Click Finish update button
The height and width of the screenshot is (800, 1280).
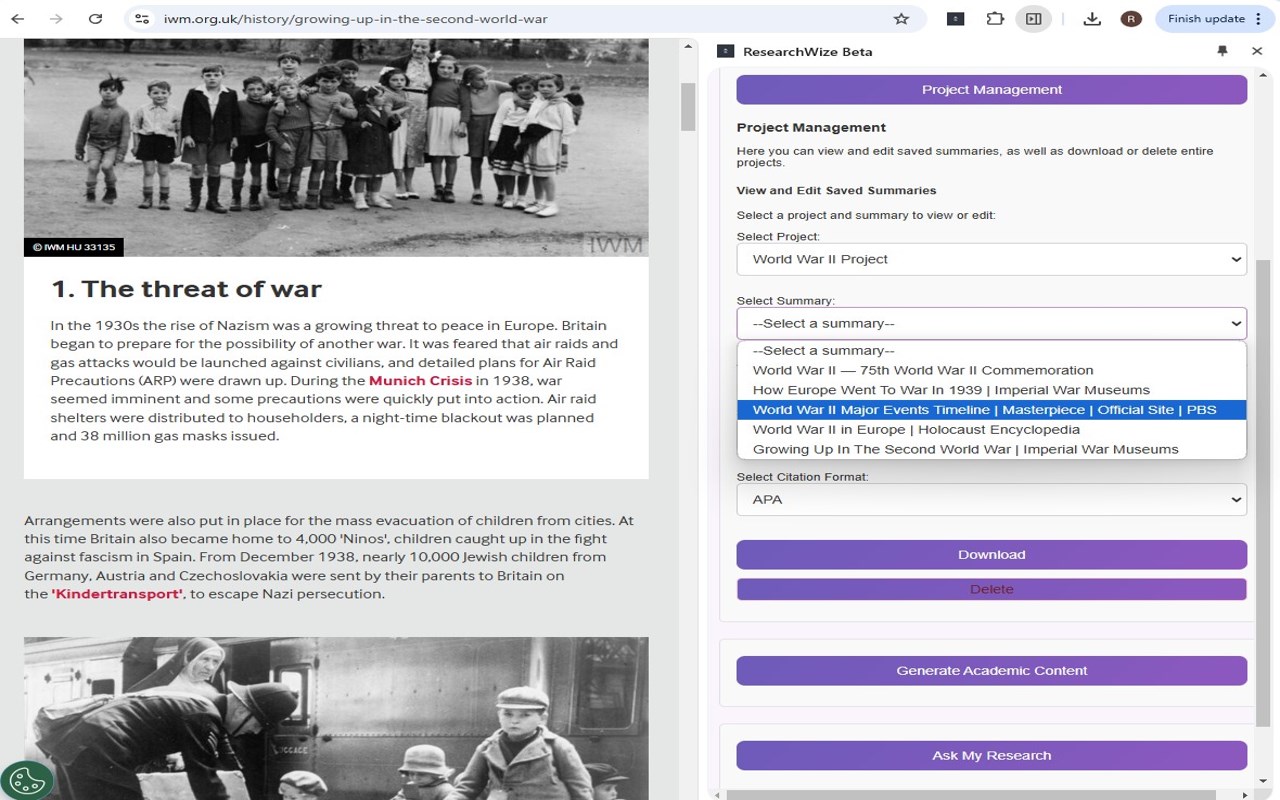[1206, 19]
